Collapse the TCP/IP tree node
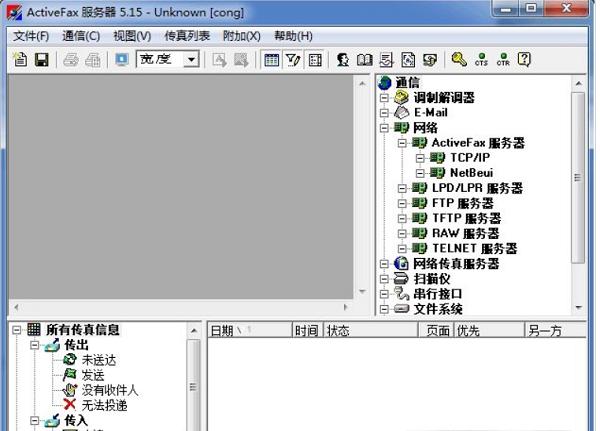The image size is (600, 431). point(420,158)
